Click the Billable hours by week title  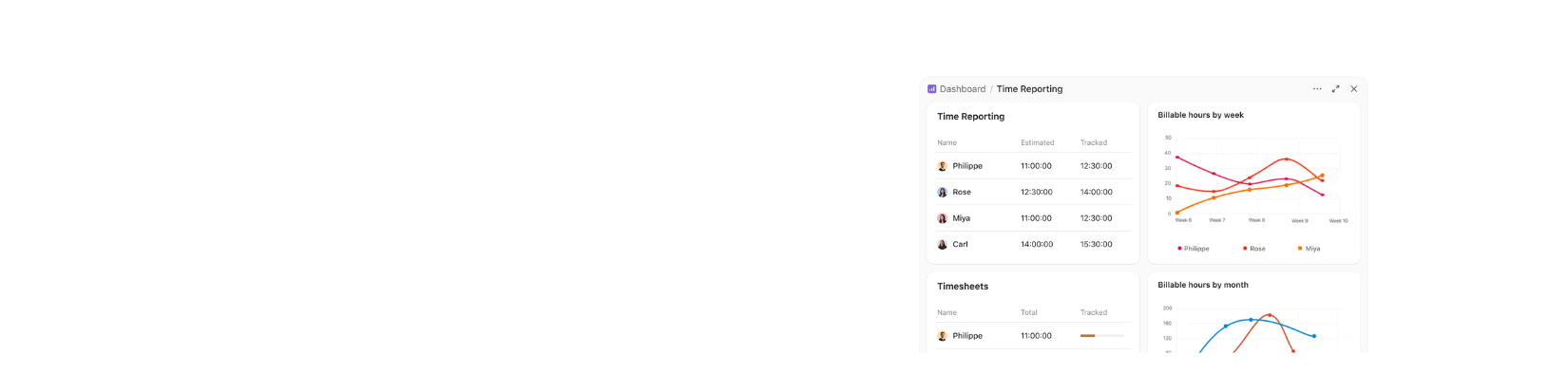click(1200, 116)
